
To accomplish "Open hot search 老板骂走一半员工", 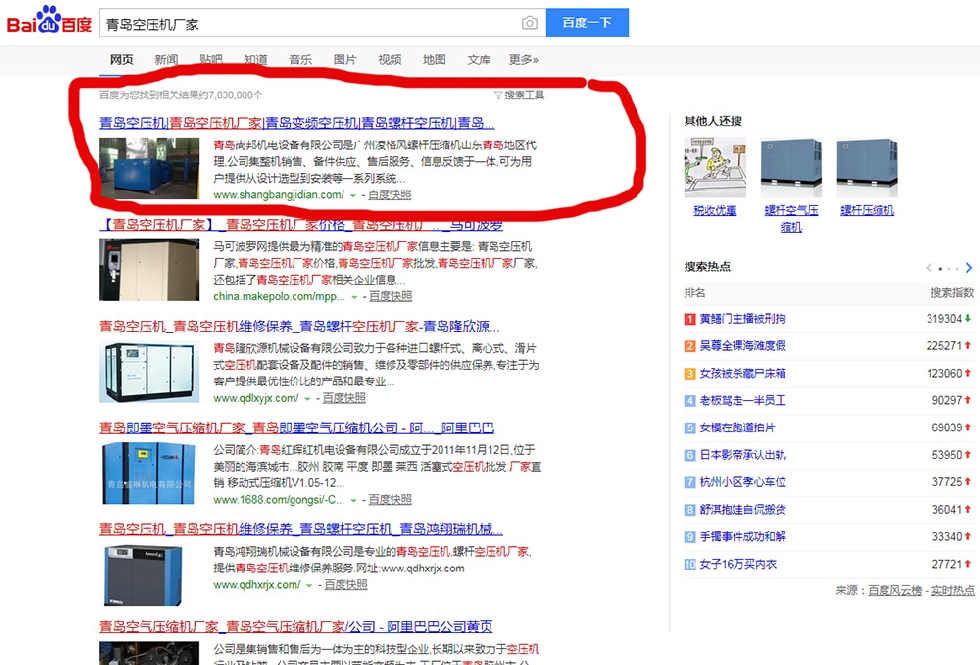I will tap(742, 401).
